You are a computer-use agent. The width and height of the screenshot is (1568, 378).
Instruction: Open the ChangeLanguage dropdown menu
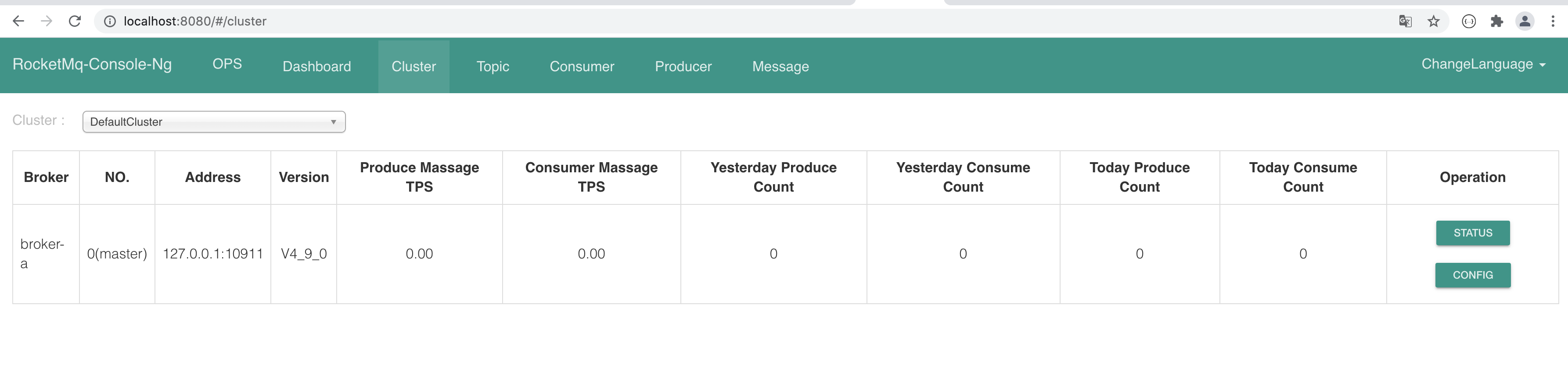(1483, 65)
